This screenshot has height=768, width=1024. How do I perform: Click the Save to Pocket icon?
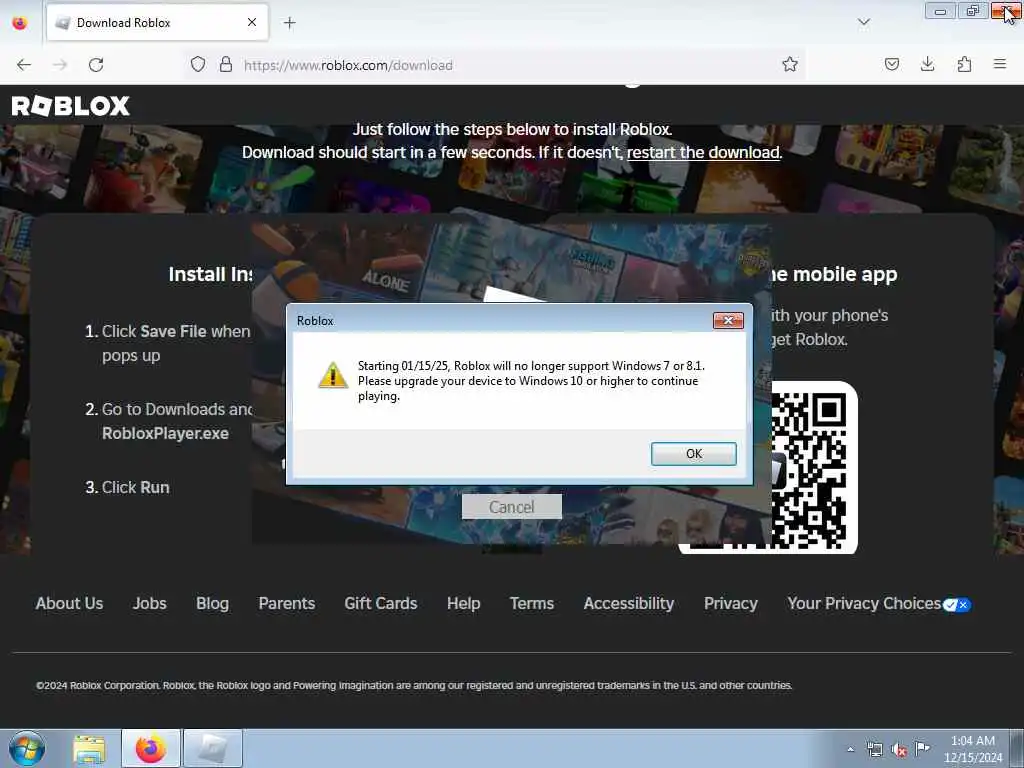coord(891,65)
